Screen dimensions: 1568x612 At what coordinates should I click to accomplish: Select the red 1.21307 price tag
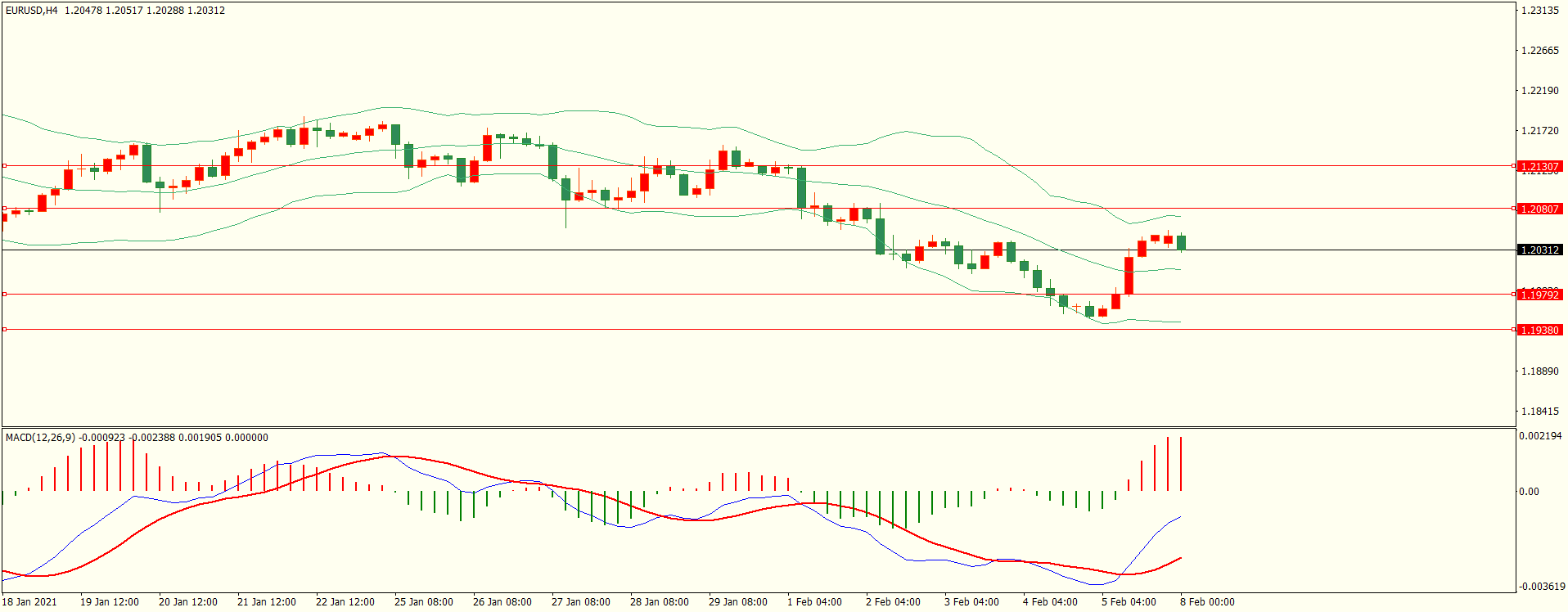[x=1539, y=166]
